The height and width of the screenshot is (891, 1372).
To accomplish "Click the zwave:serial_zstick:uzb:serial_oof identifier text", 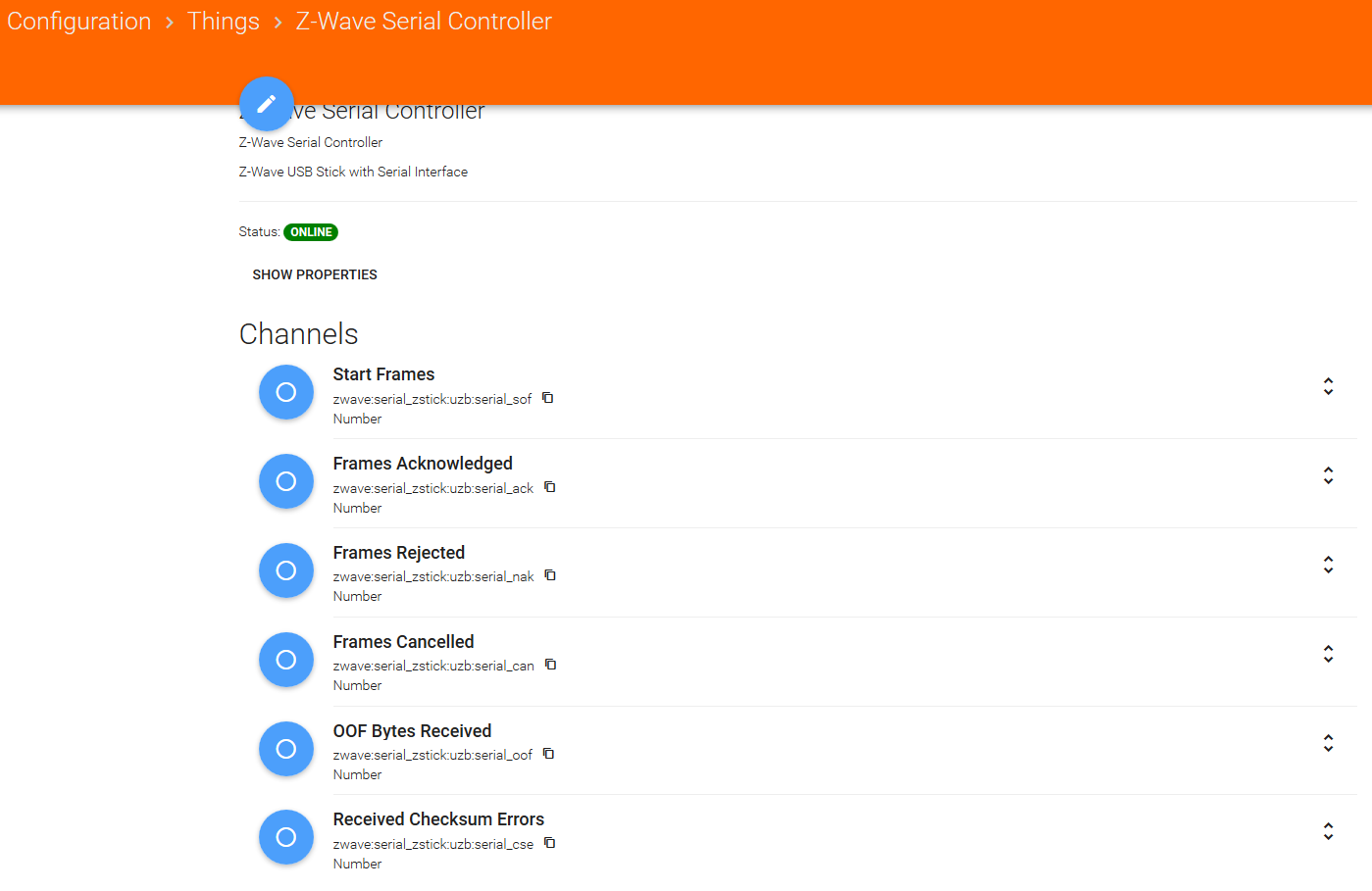I will coord(432,755).
